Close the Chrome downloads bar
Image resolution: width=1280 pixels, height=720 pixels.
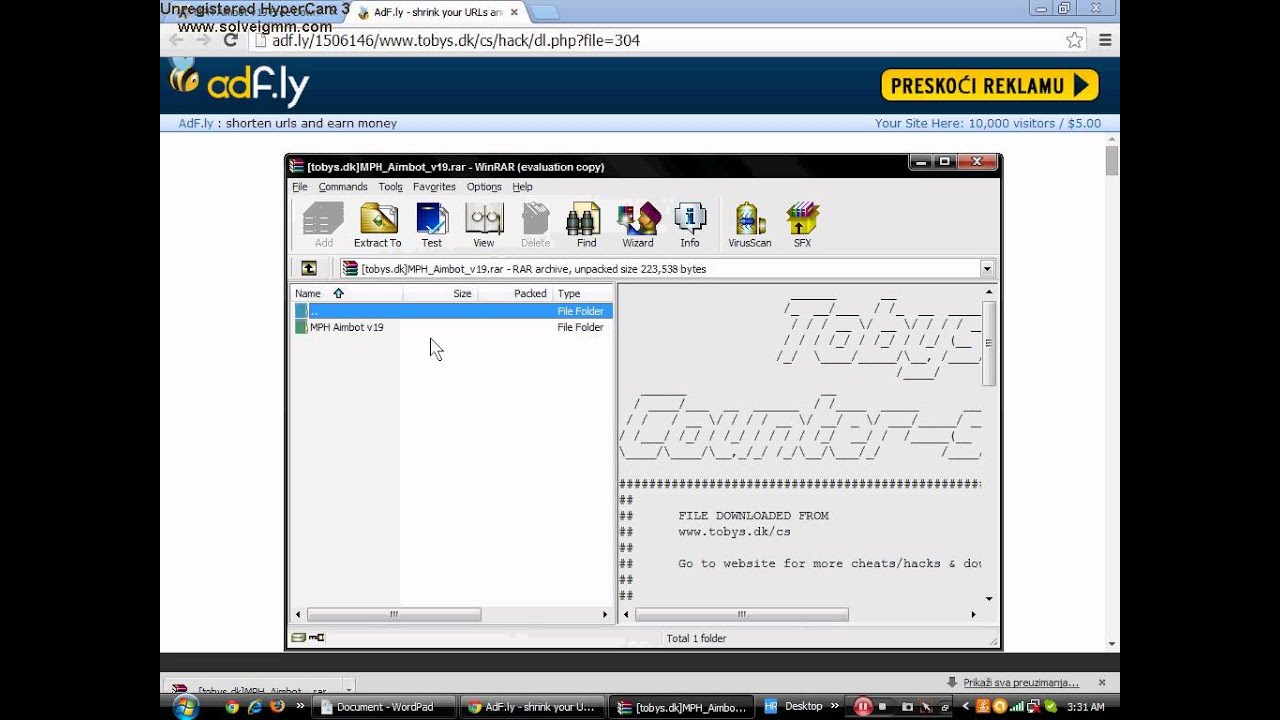tap(1102, 683)
